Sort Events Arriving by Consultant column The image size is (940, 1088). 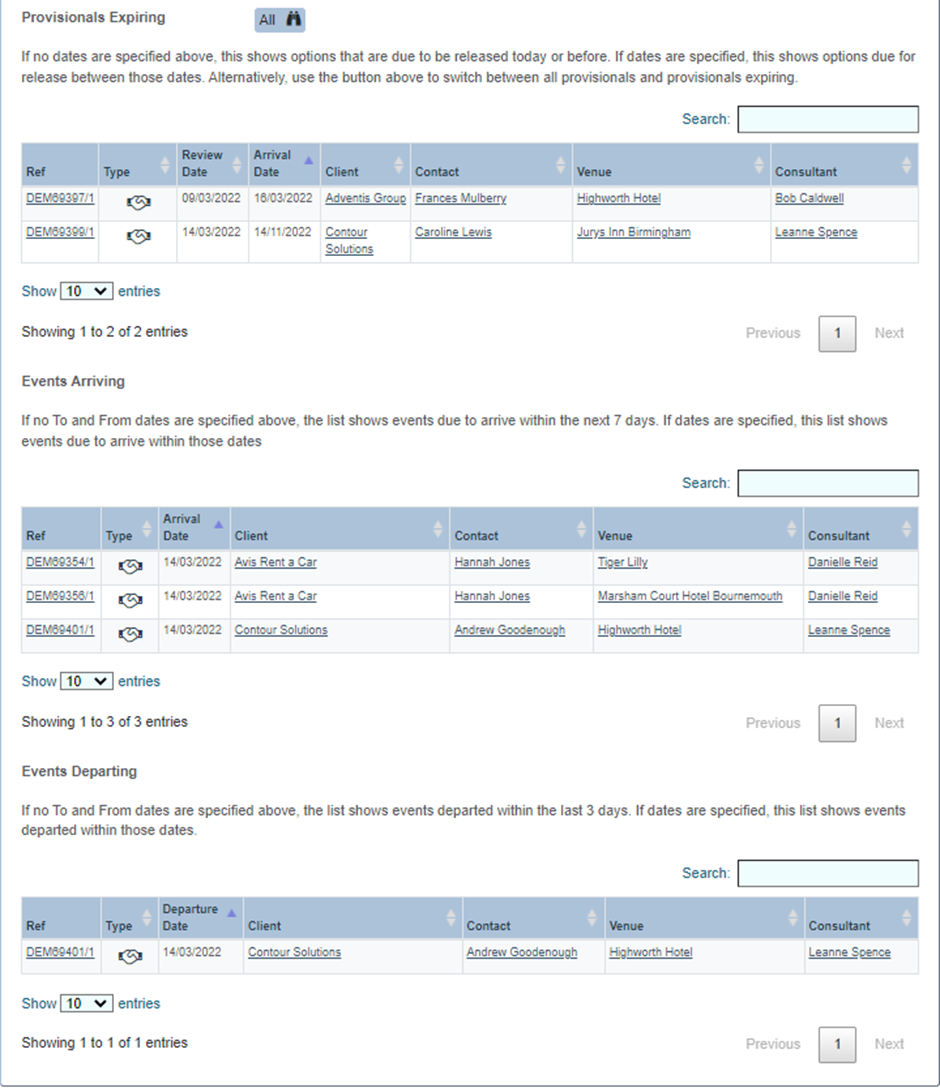point(860,527)
